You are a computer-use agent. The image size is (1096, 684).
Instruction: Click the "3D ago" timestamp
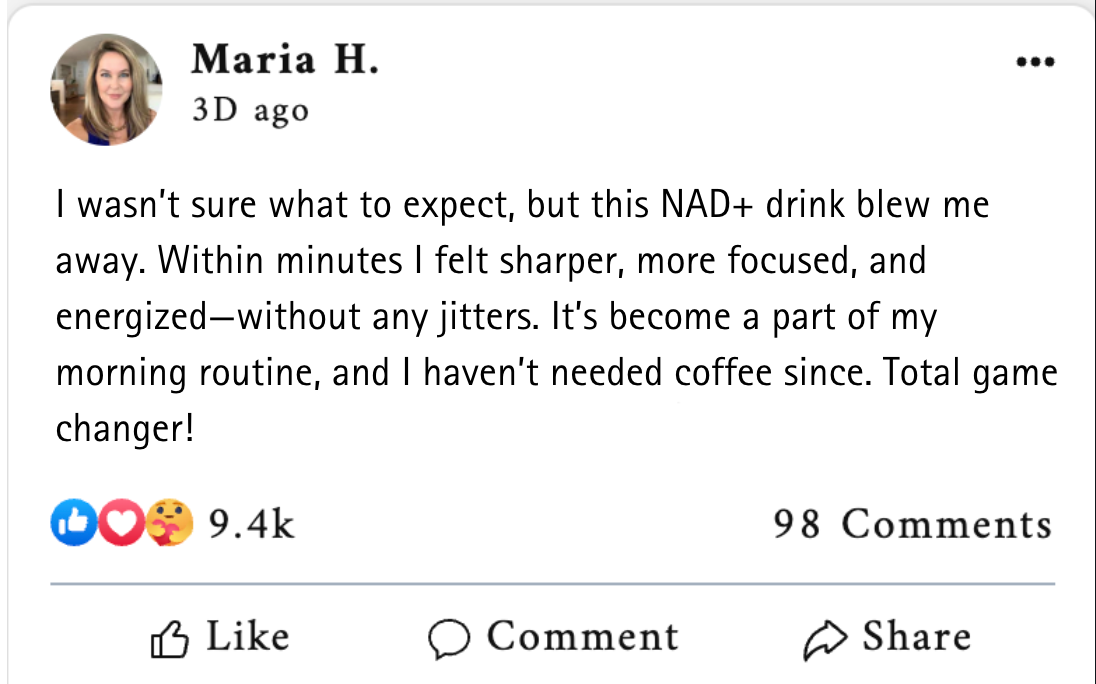250,110
